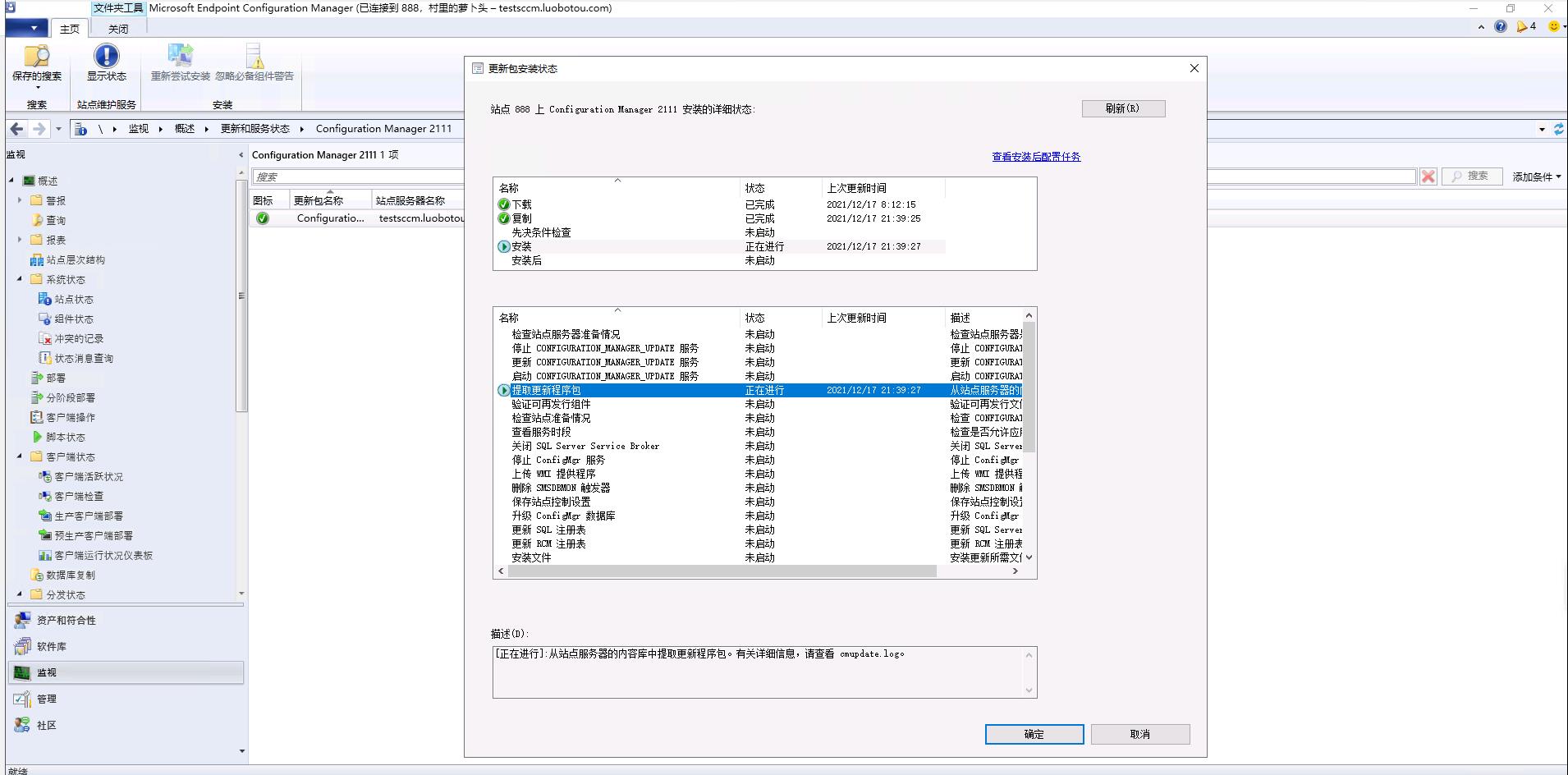Click the smiley feedback icon
The height and width of the screenshot is (775, 1568).
coord(1553,26)
